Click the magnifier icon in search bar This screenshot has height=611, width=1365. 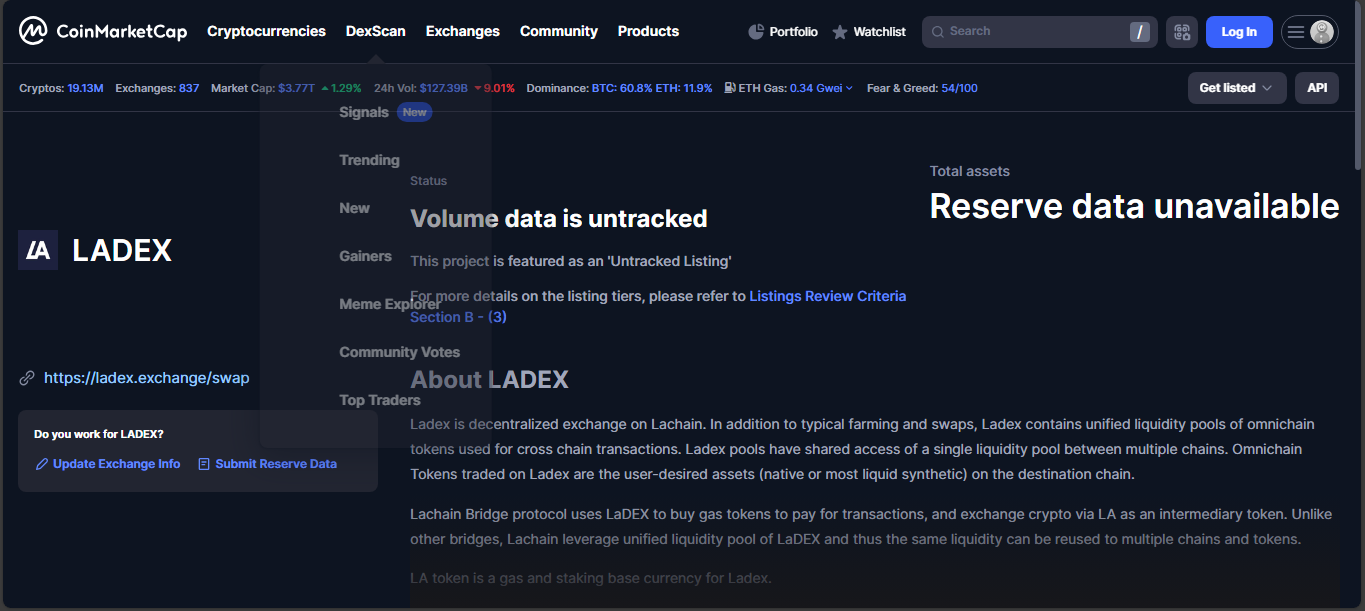[938, 32]
